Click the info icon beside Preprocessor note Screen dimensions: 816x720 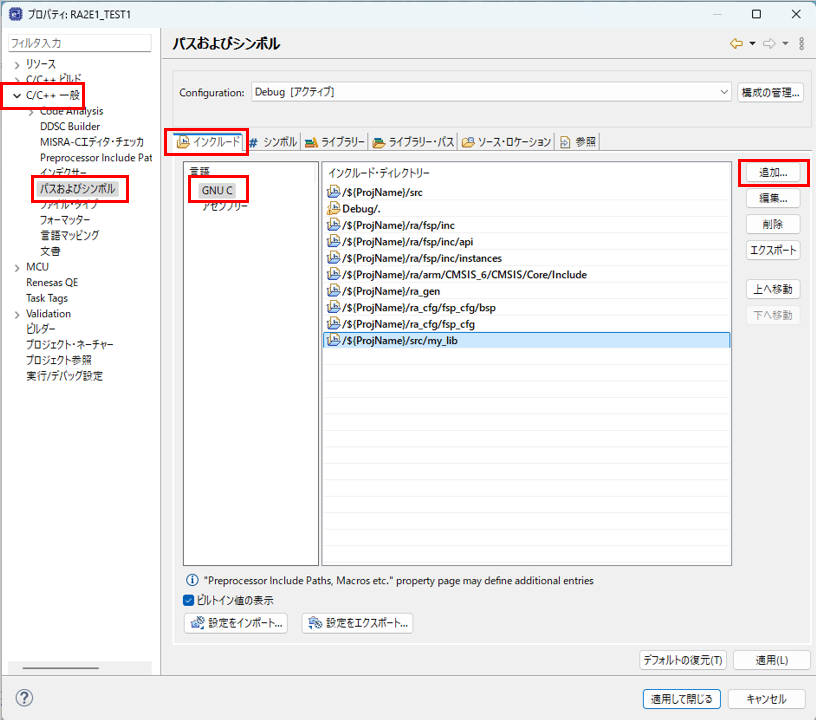click(x=192, y=580)
